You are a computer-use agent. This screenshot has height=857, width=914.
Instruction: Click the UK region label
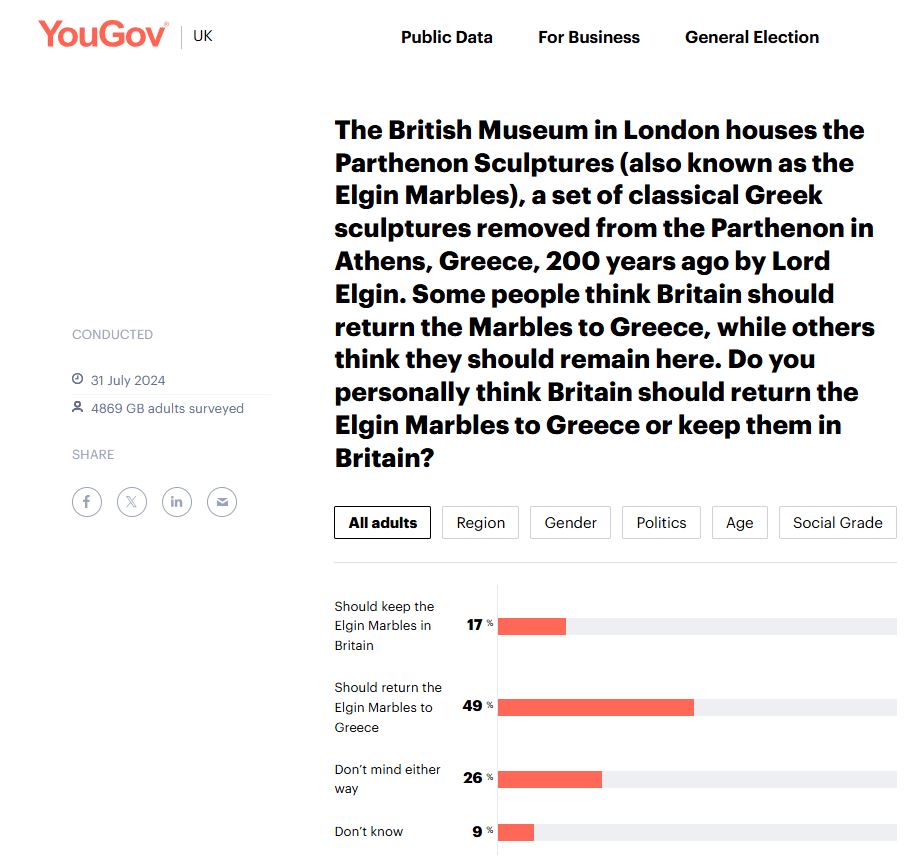[x=203, y=36]
